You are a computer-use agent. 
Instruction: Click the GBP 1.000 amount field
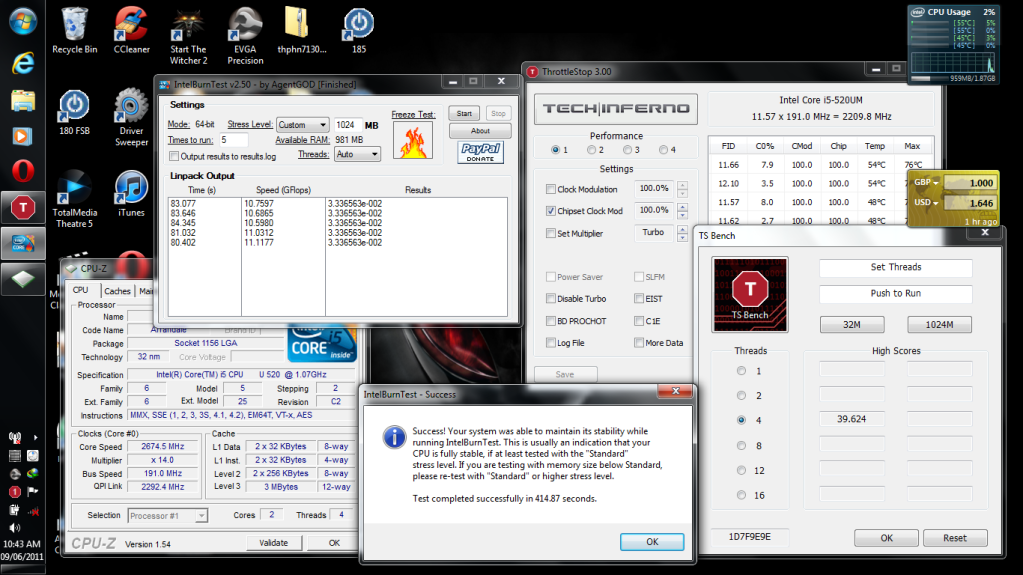(x=970, y=183)
